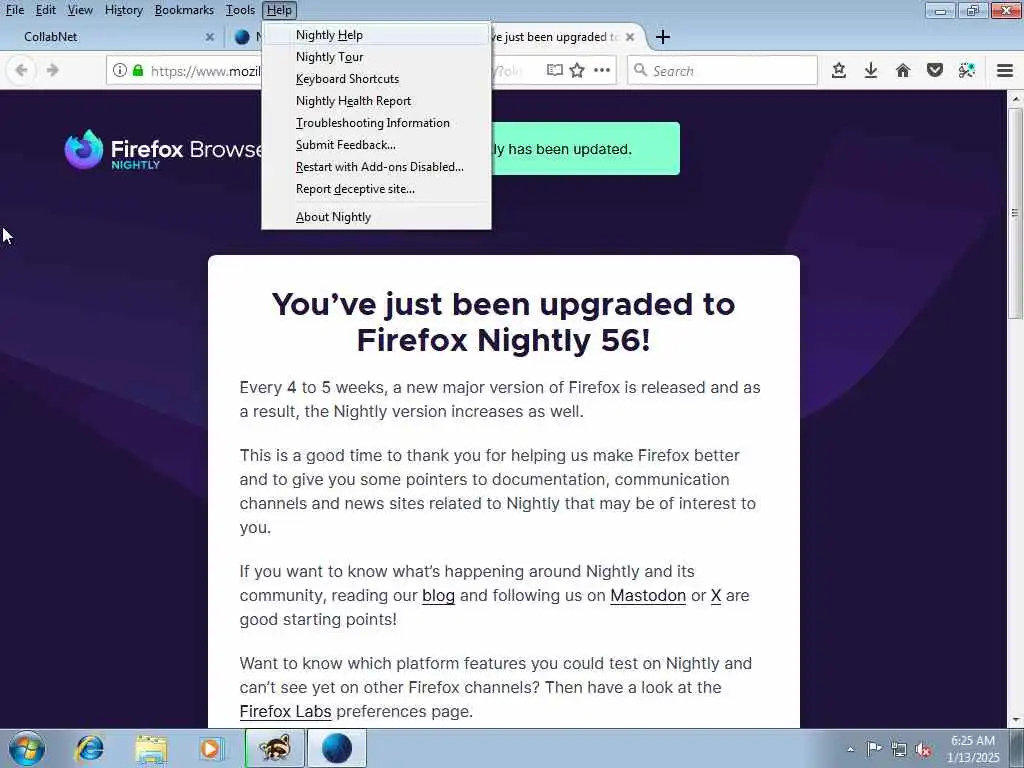1024x768 pixels.
Task: Open a new tab with plus button
Action: pyautogui.click(x=663, y=37)
